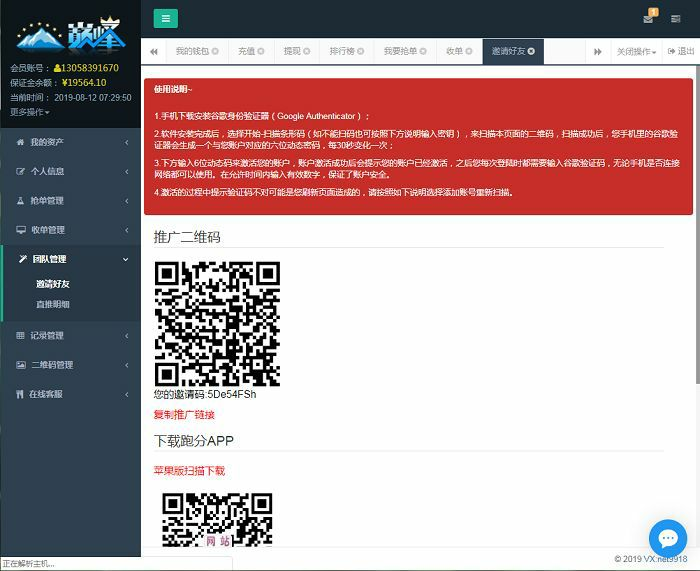Expand the 收单管理 menu chevron
Screen dimensions: 700x571
coord(127,230)
